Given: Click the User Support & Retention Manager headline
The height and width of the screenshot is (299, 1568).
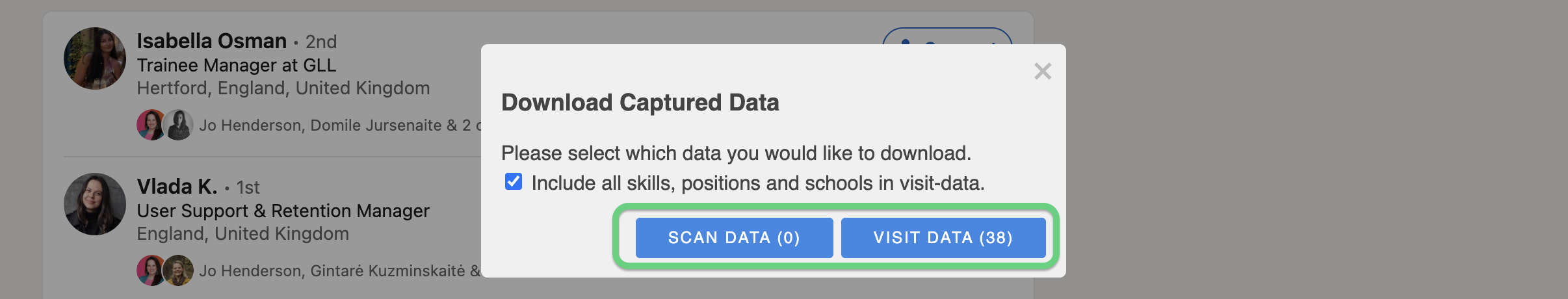Looking at the screenshot, I should [x=283, y=211].
